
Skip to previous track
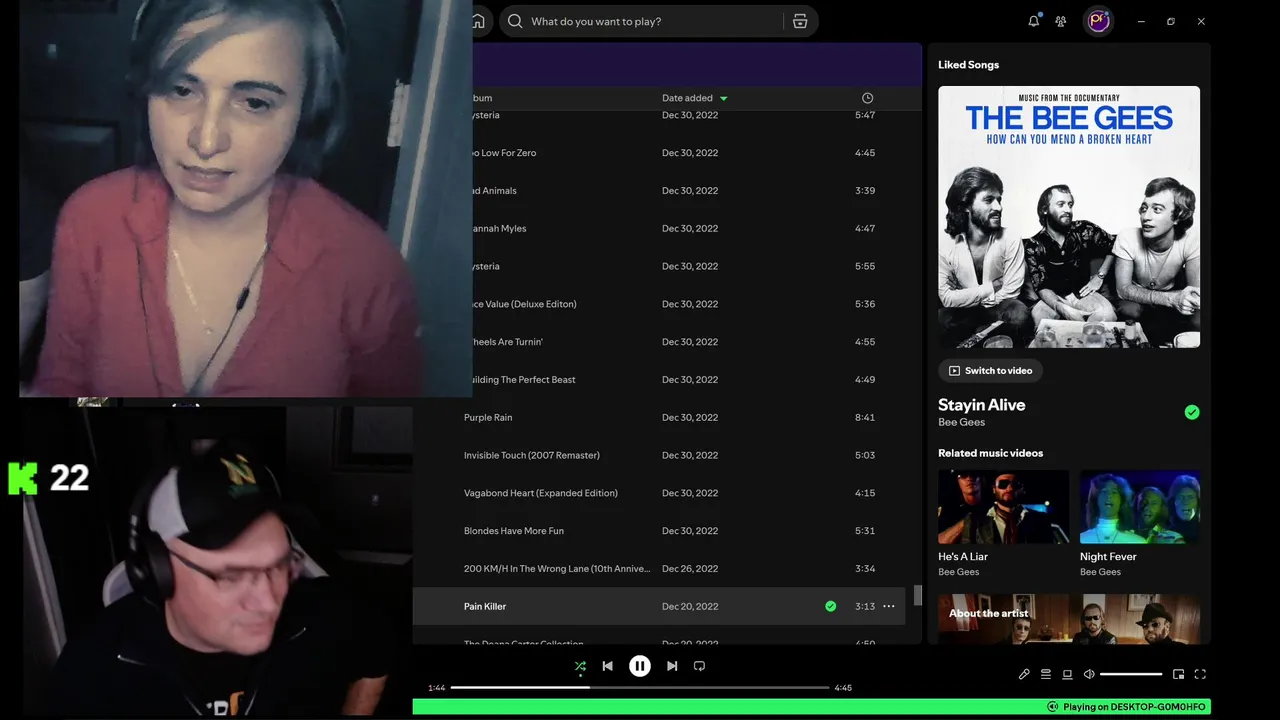tap(607, 666)
